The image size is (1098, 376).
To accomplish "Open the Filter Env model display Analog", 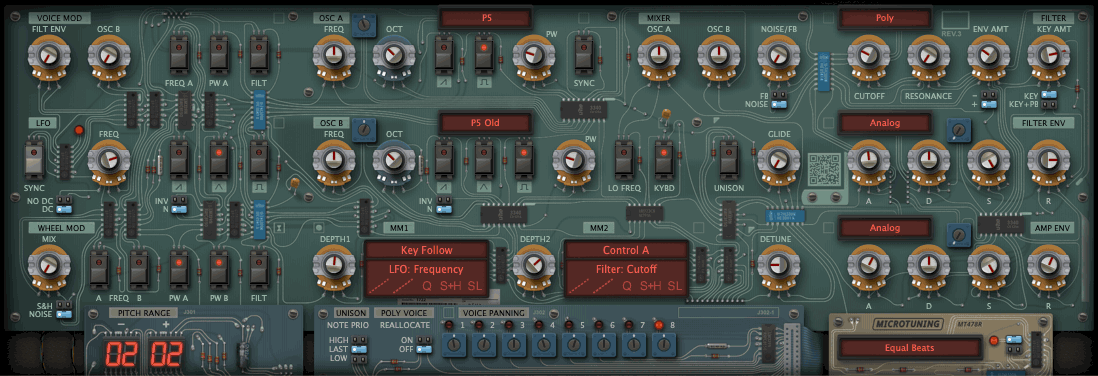I will [885, 123].
